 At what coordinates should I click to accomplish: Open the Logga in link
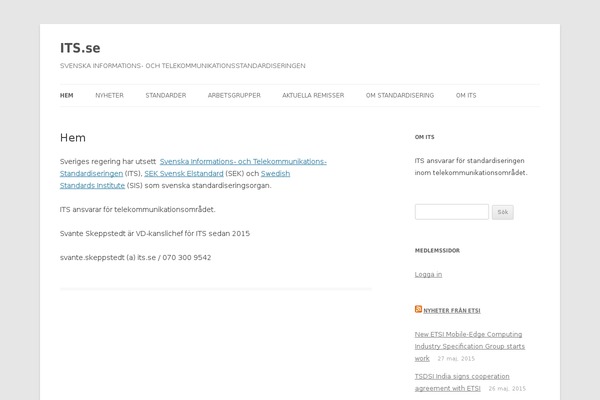(428, 274)
